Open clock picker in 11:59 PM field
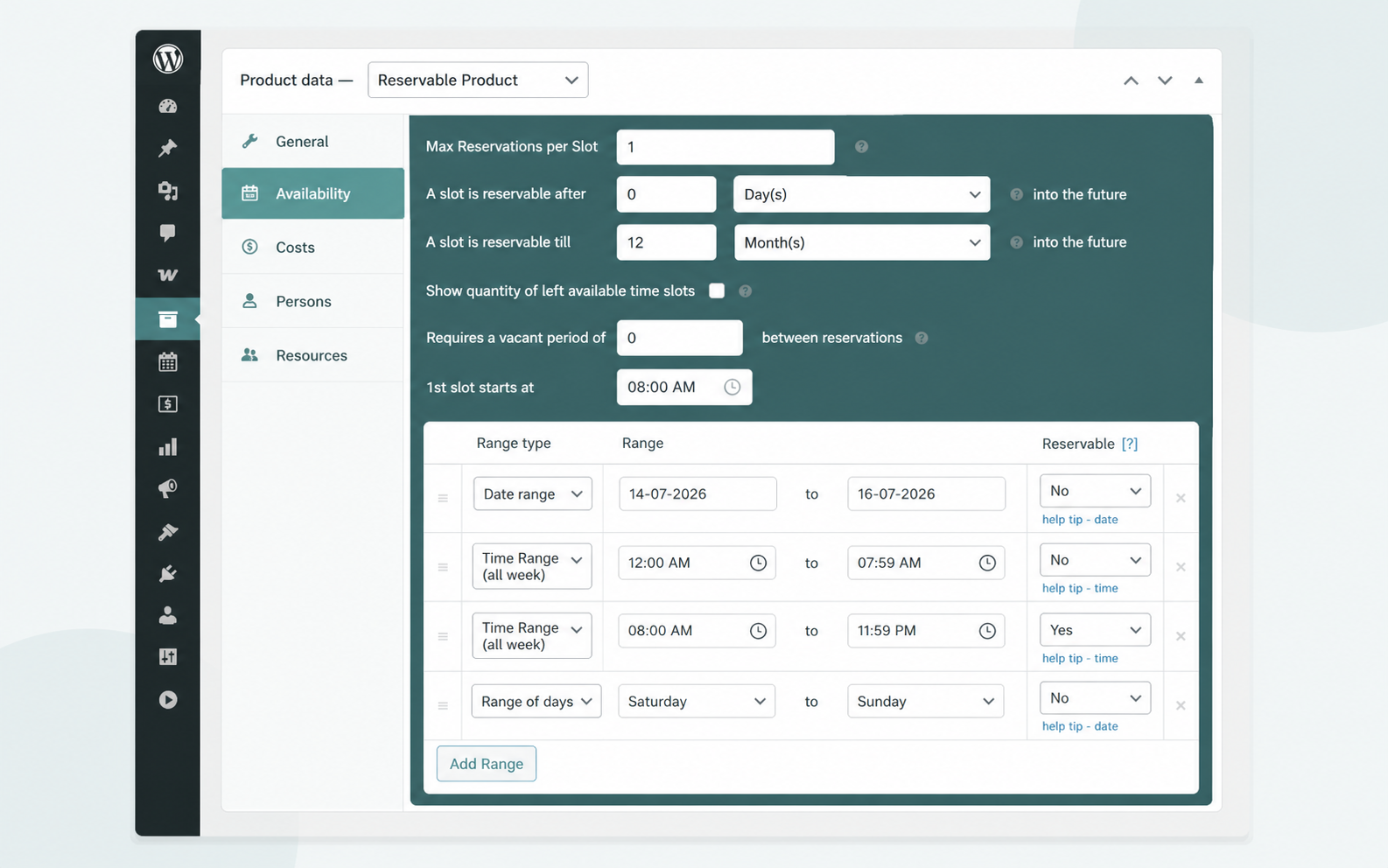The image size is (1388, 868). (987, 631)
